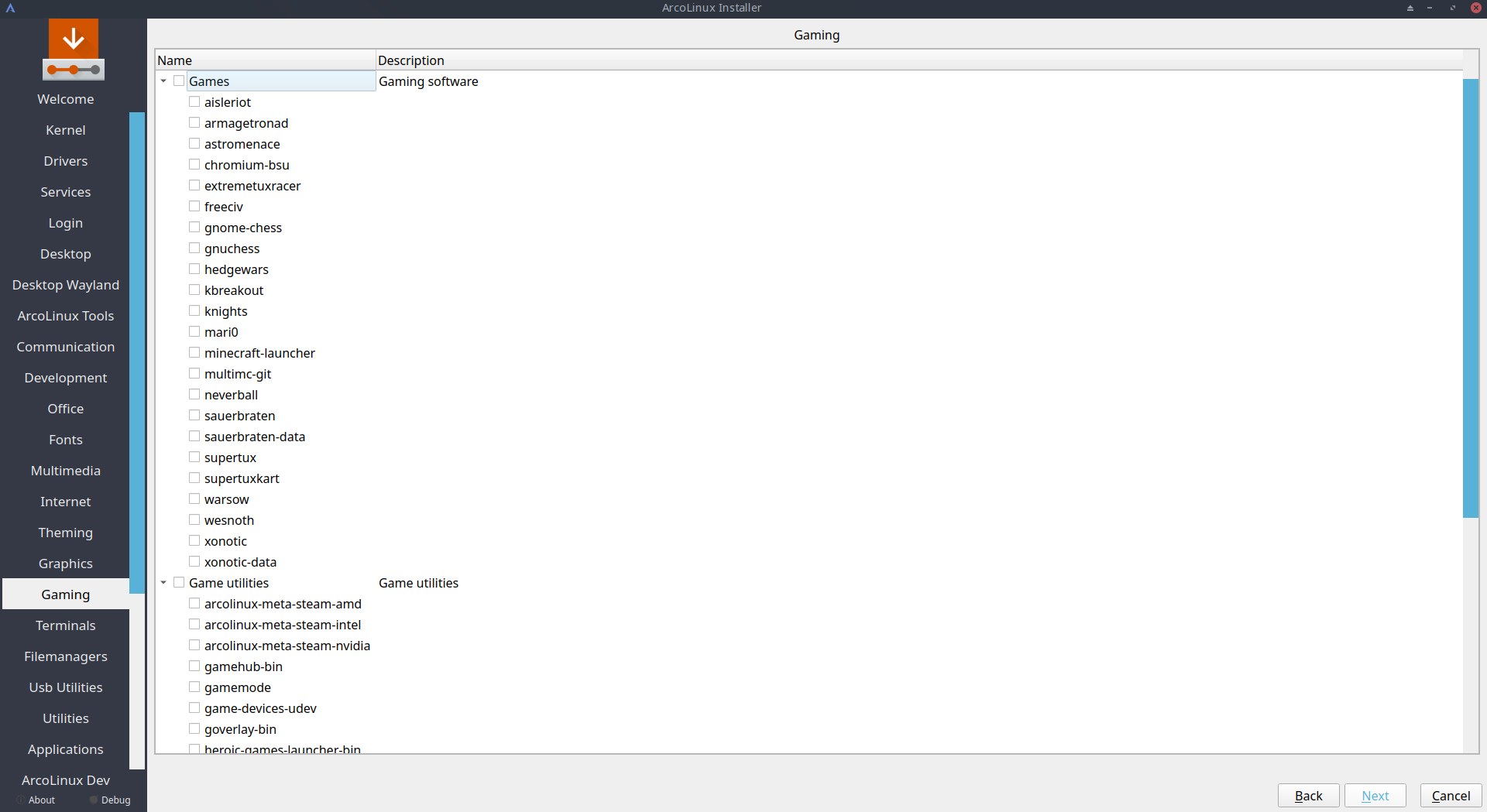1487x812 pixels.
Task: Collapse the Game utilities group
Action: [163, 583]
